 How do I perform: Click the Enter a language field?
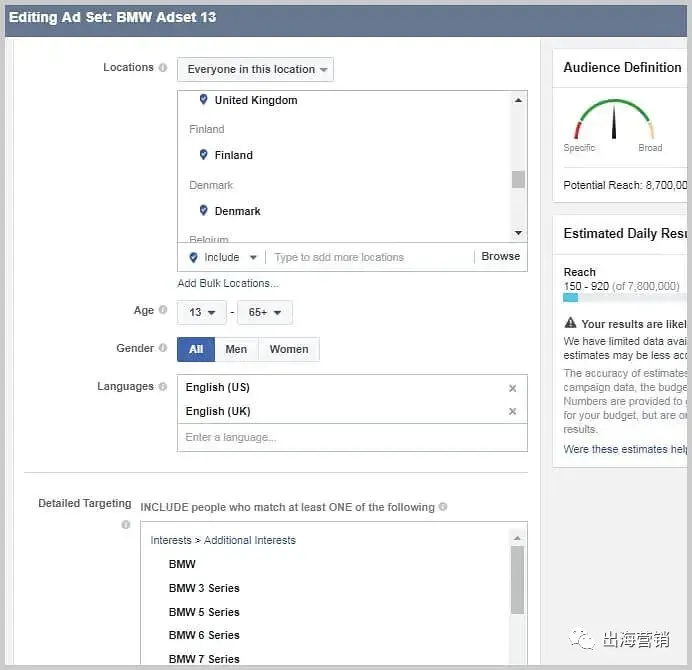click(352, 437)
